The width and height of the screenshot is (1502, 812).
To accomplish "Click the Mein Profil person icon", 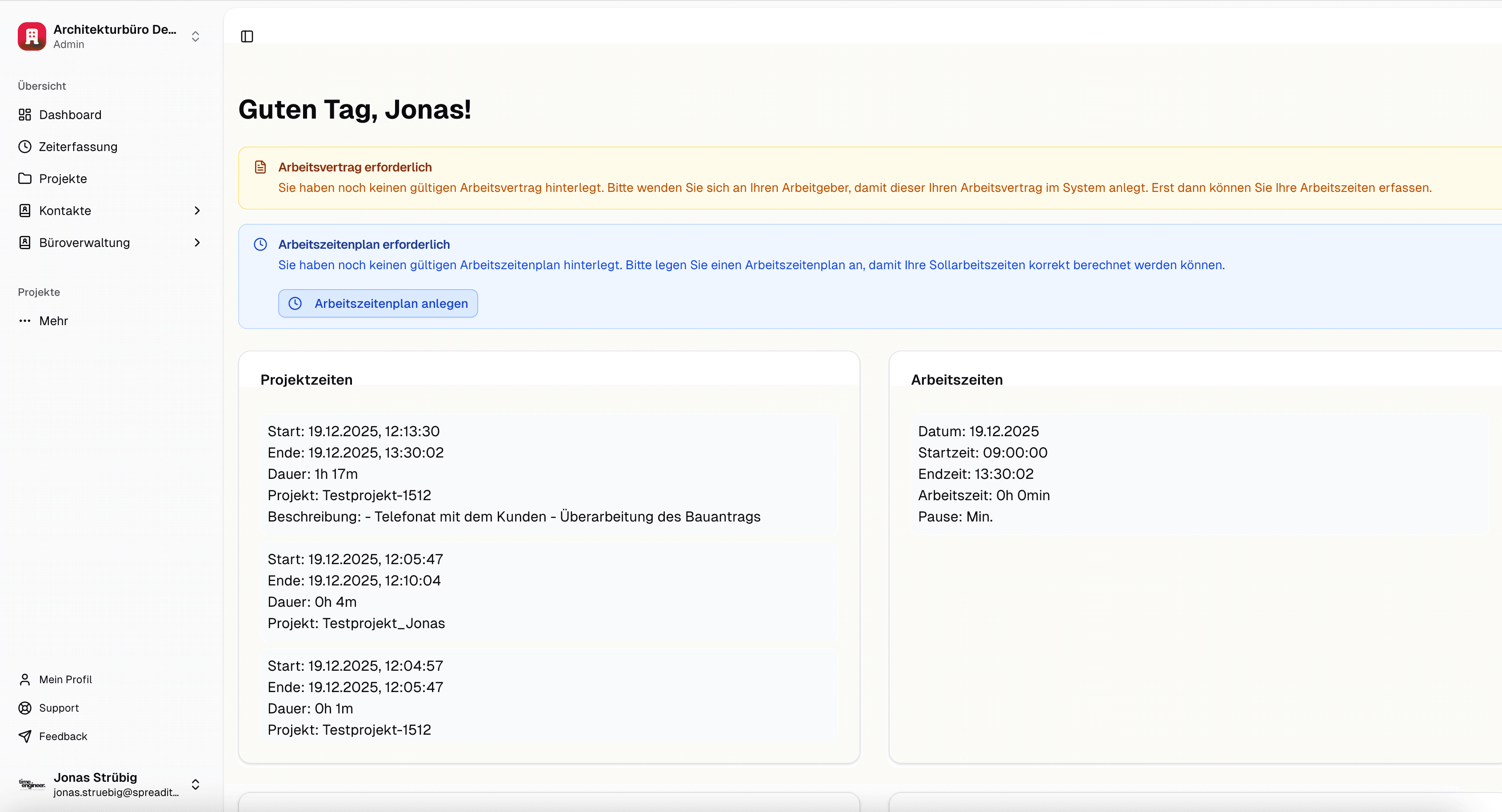I will click(x=25, y=680).
